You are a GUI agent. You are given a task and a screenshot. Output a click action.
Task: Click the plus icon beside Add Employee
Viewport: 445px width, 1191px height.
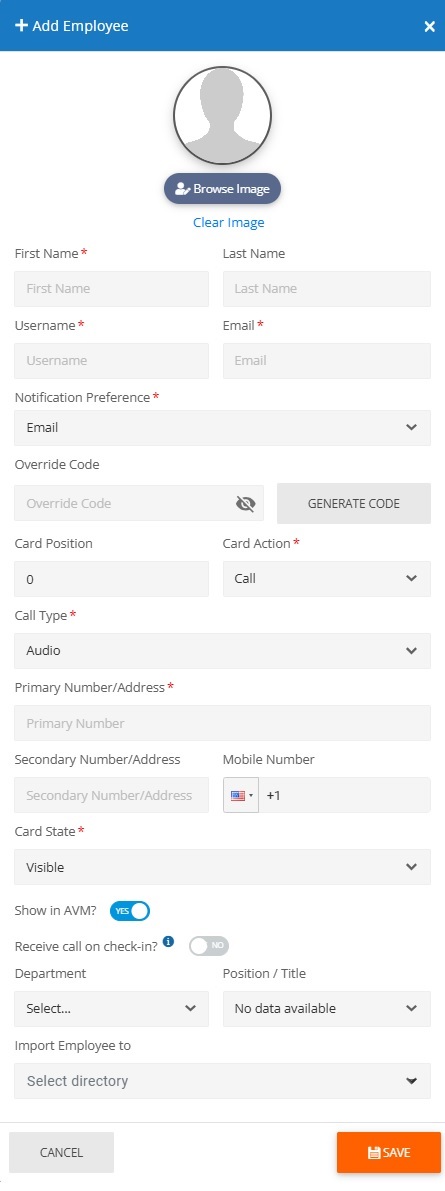[21, 26]
